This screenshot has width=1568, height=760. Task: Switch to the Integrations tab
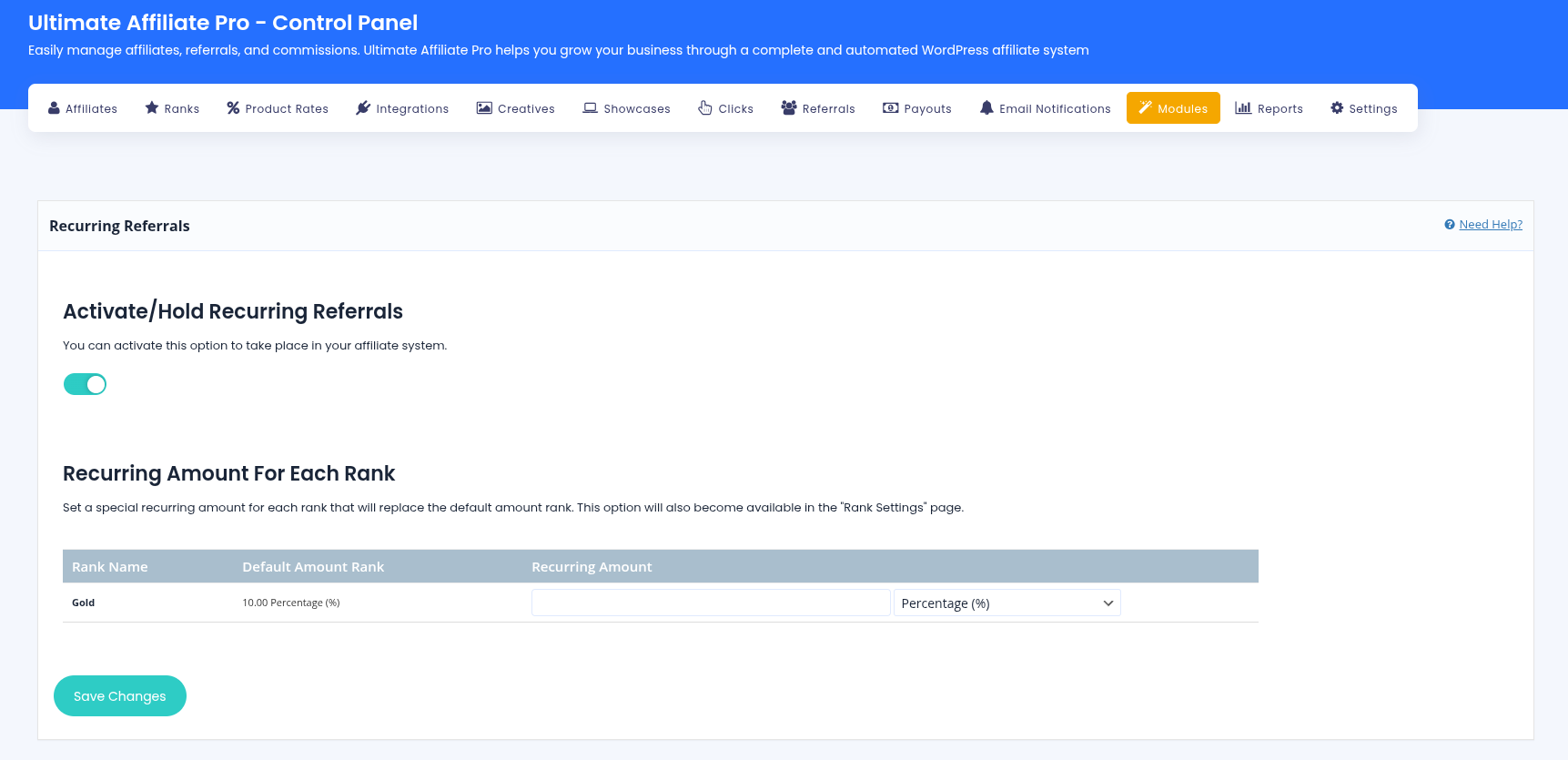click(402, 108)
